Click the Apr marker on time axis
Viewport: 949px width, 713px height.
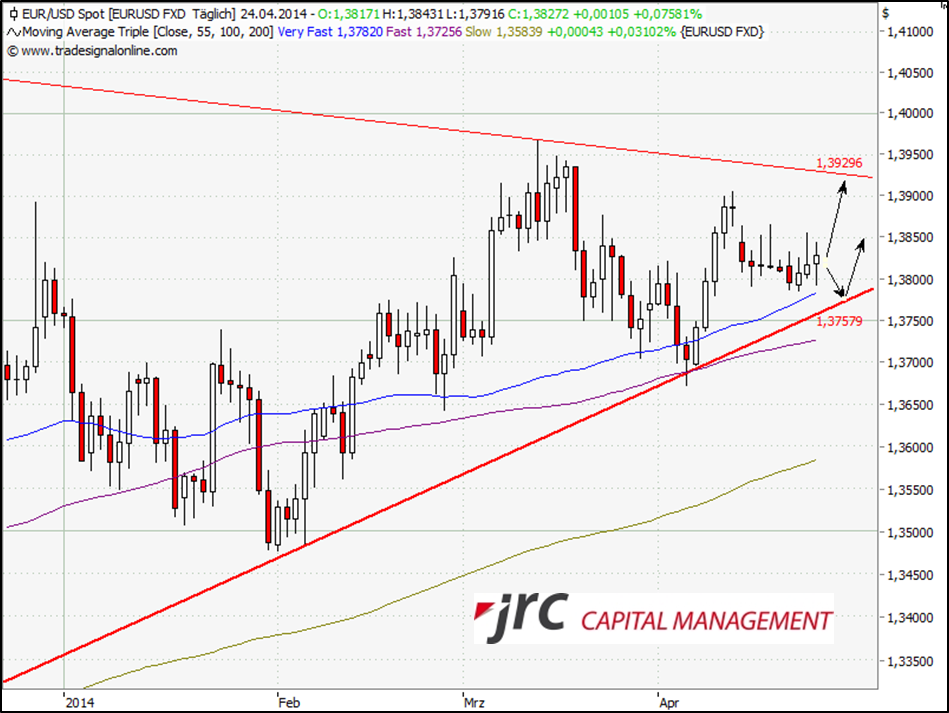coord(669,702)
